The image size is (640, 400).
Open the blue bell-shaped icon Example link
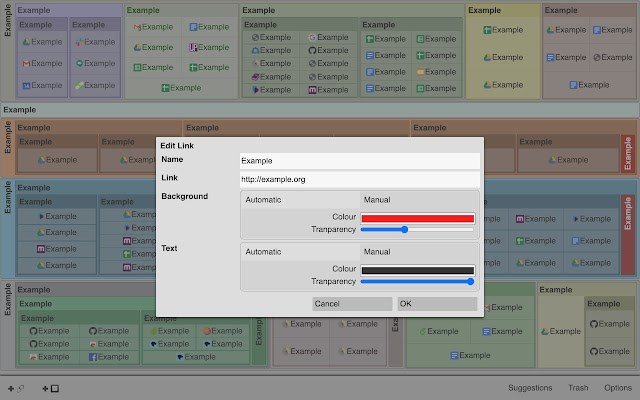tap(271, 50)
